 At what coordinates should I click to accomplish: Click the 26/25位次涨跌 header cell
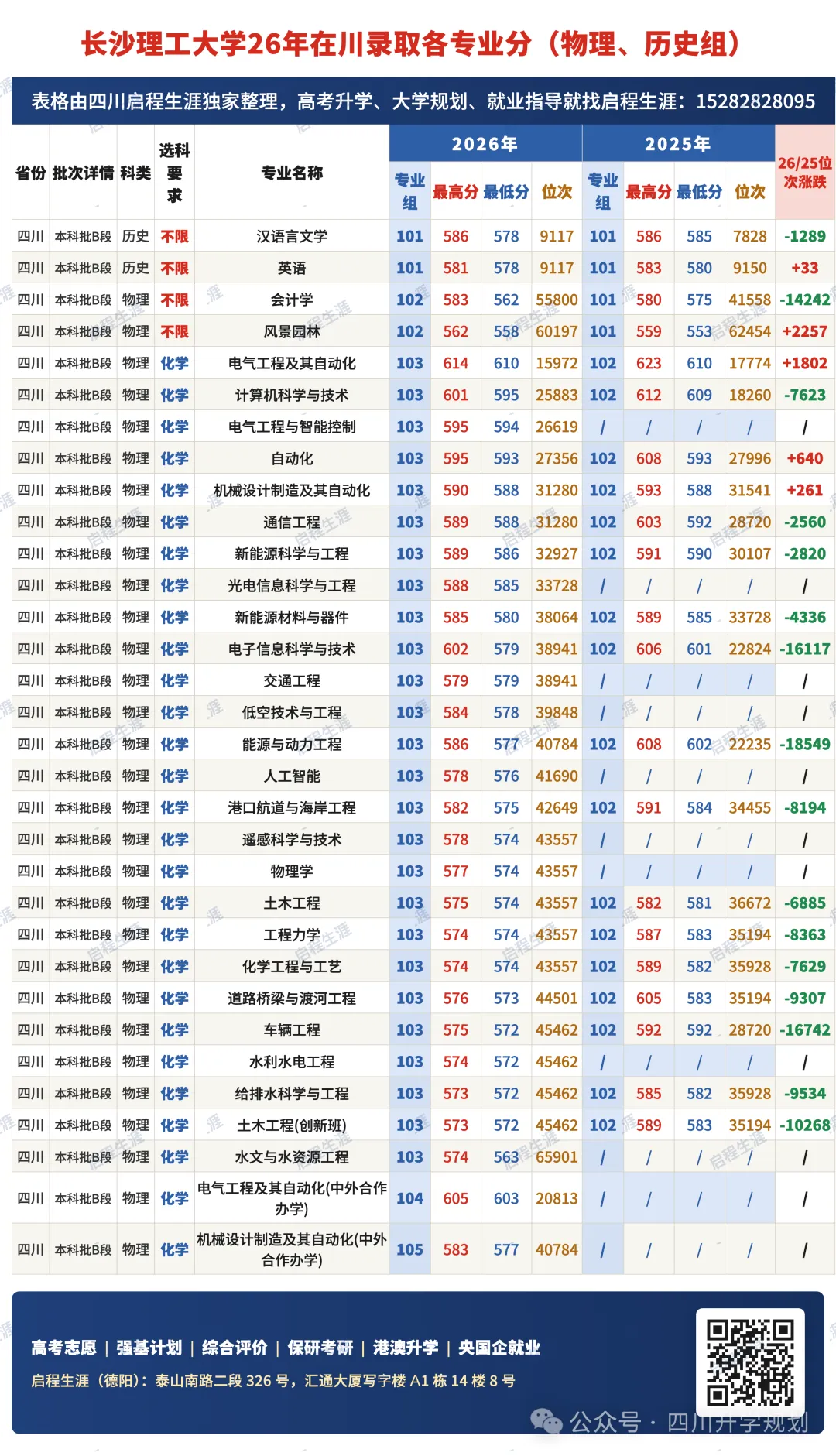[805, 173]
